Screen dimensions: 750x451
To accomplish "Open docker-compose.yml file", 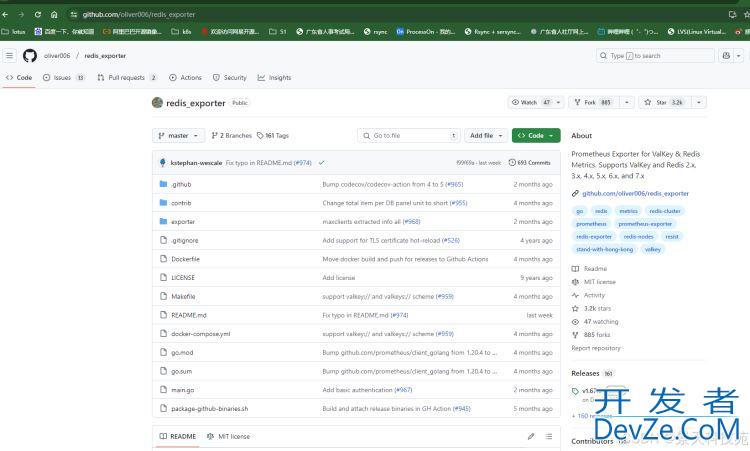I will click(x=200, y=334).
